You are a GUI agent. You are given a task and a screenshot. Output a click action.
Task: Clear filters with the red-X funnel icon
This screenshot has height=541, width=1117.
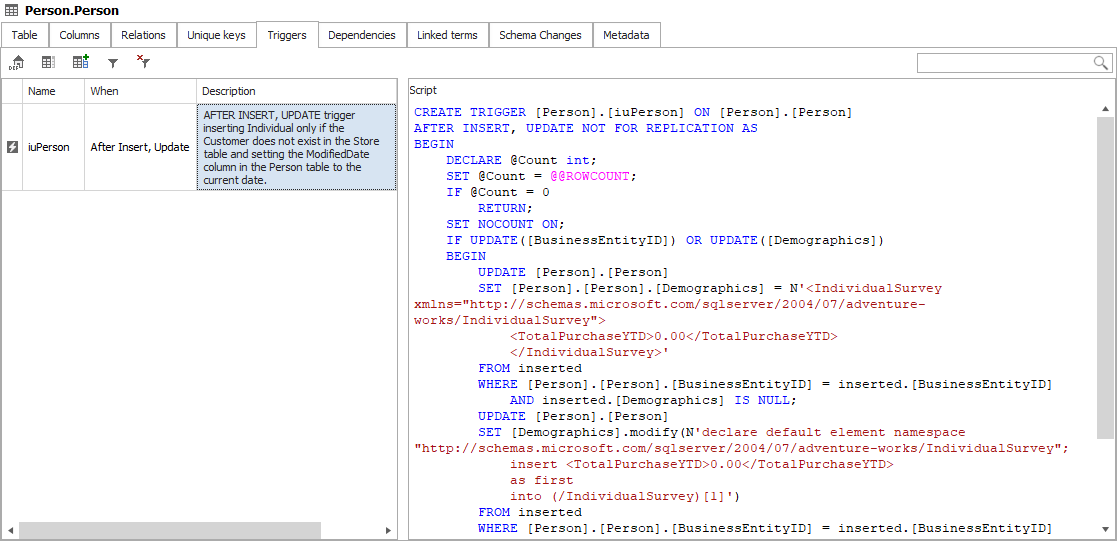click(x=144, y=63)
